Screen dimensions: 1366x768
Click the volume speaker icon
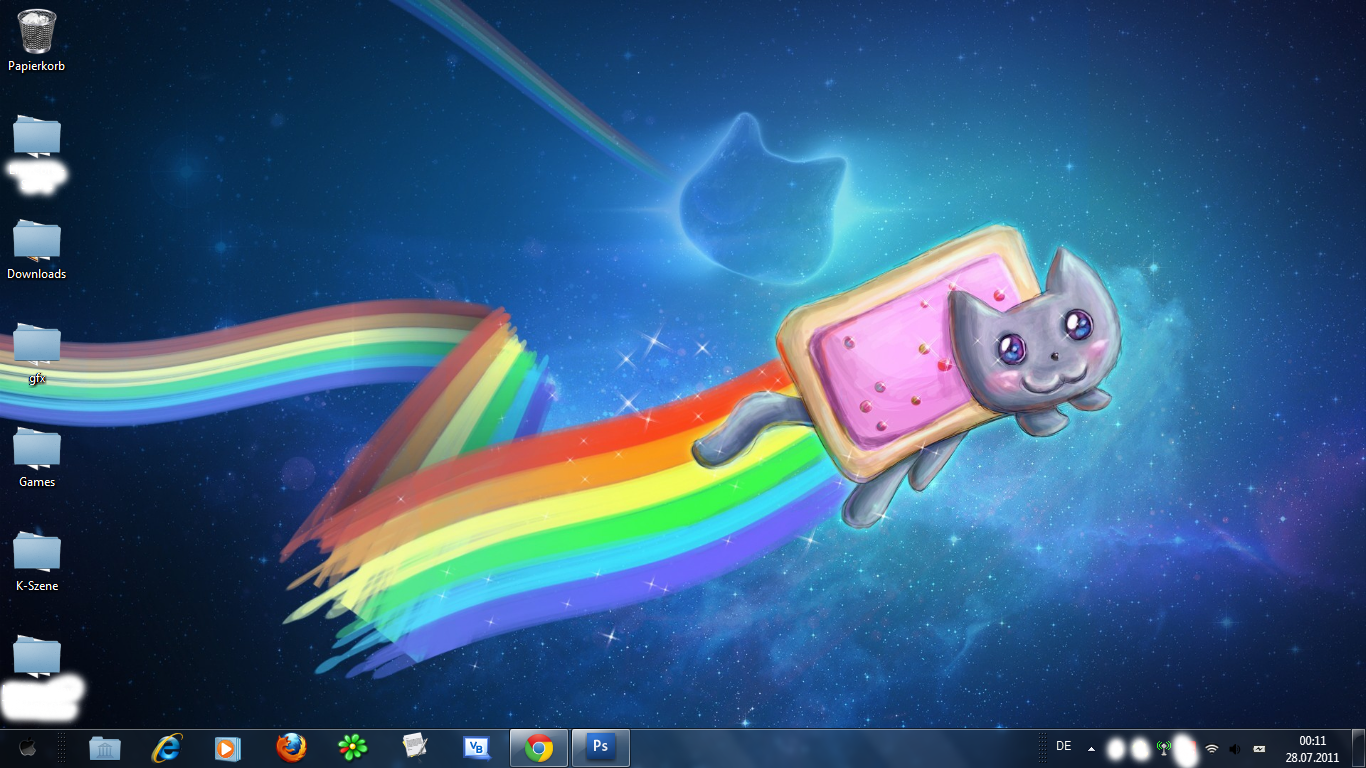tap(1235, 748)
